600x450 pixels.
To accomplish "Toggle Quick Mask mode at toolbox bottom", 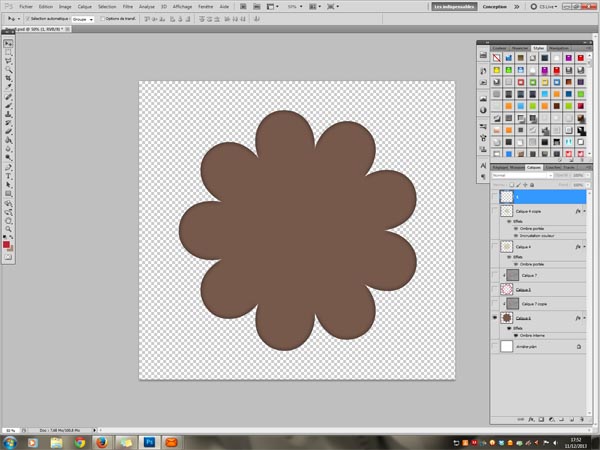I will pyautogui.click(x=8, y=257).
